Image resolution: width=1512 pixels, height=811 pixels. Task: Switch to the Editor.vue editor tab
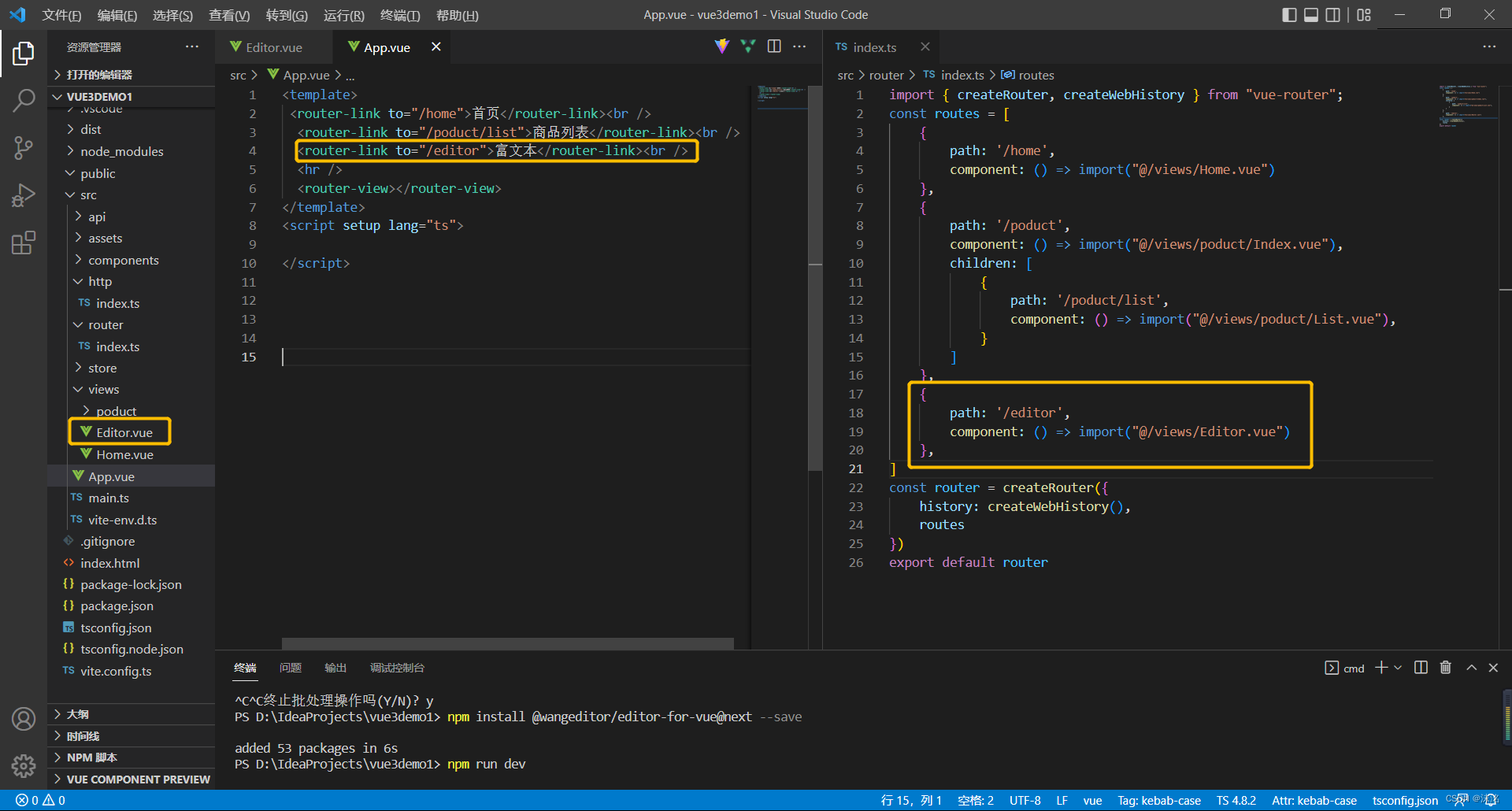coord(273,47)
